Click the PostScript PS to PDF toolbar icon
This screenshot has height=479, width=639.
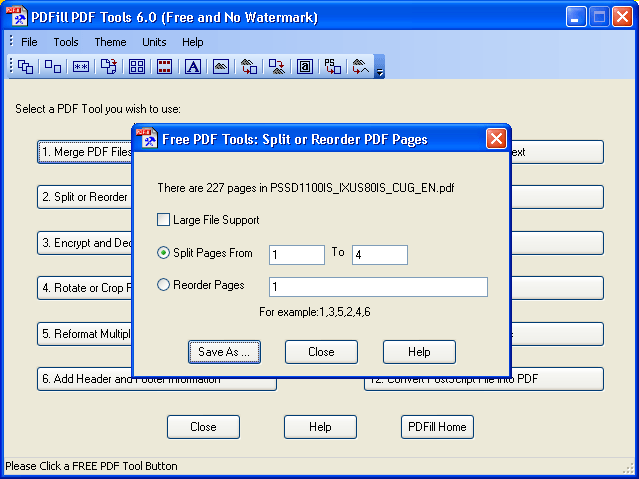(333, 66)
